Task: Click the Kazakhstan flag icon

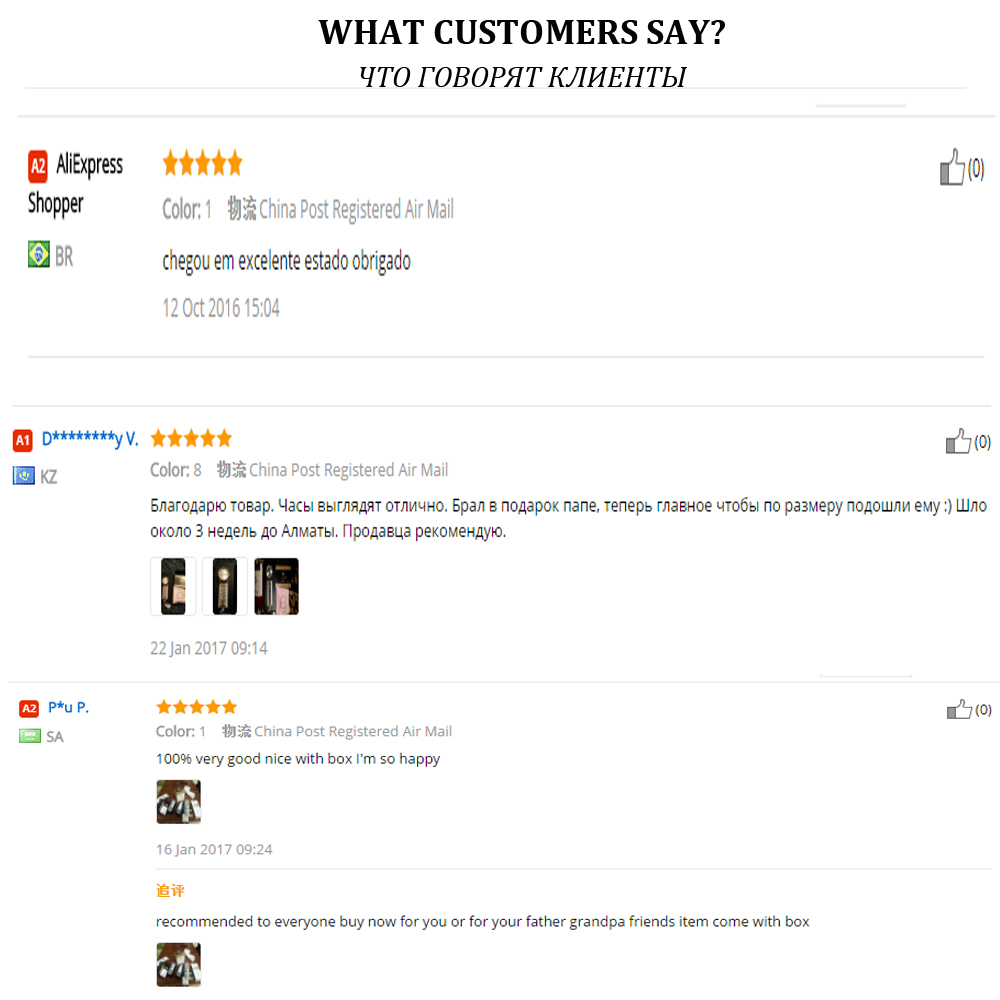Action: 24,476
